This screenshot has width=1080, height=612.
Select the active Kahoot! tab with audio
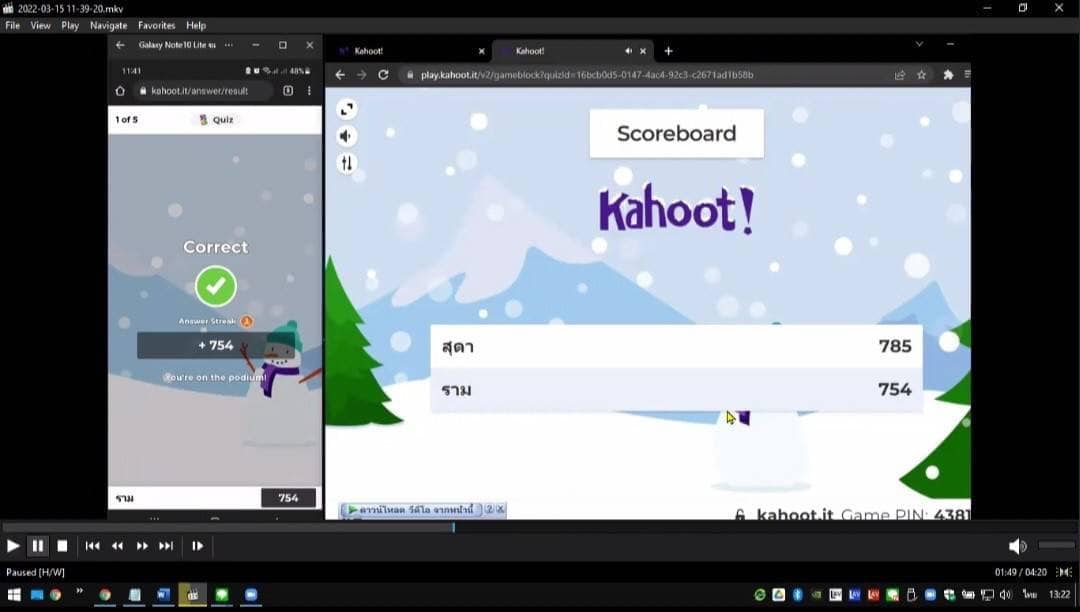572,51
